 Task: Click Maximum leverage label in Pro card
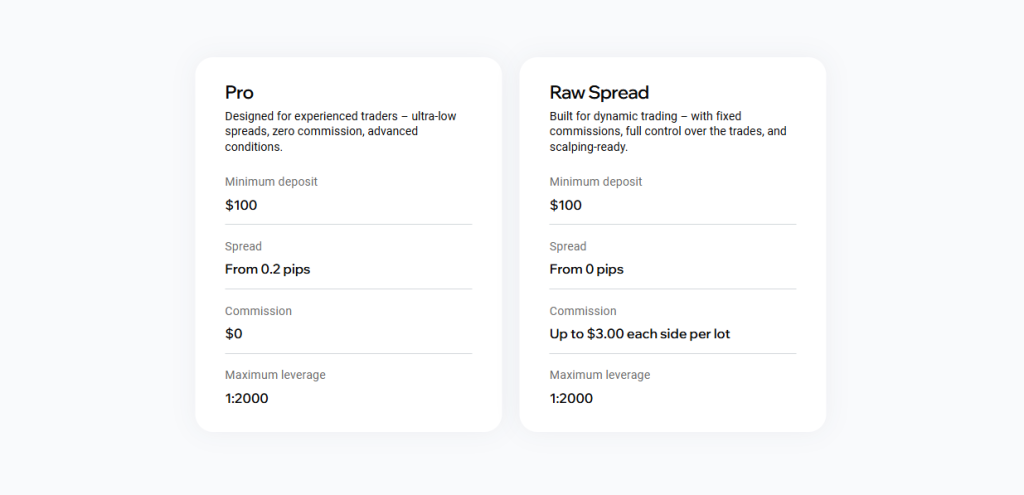[x=275, y=375]
